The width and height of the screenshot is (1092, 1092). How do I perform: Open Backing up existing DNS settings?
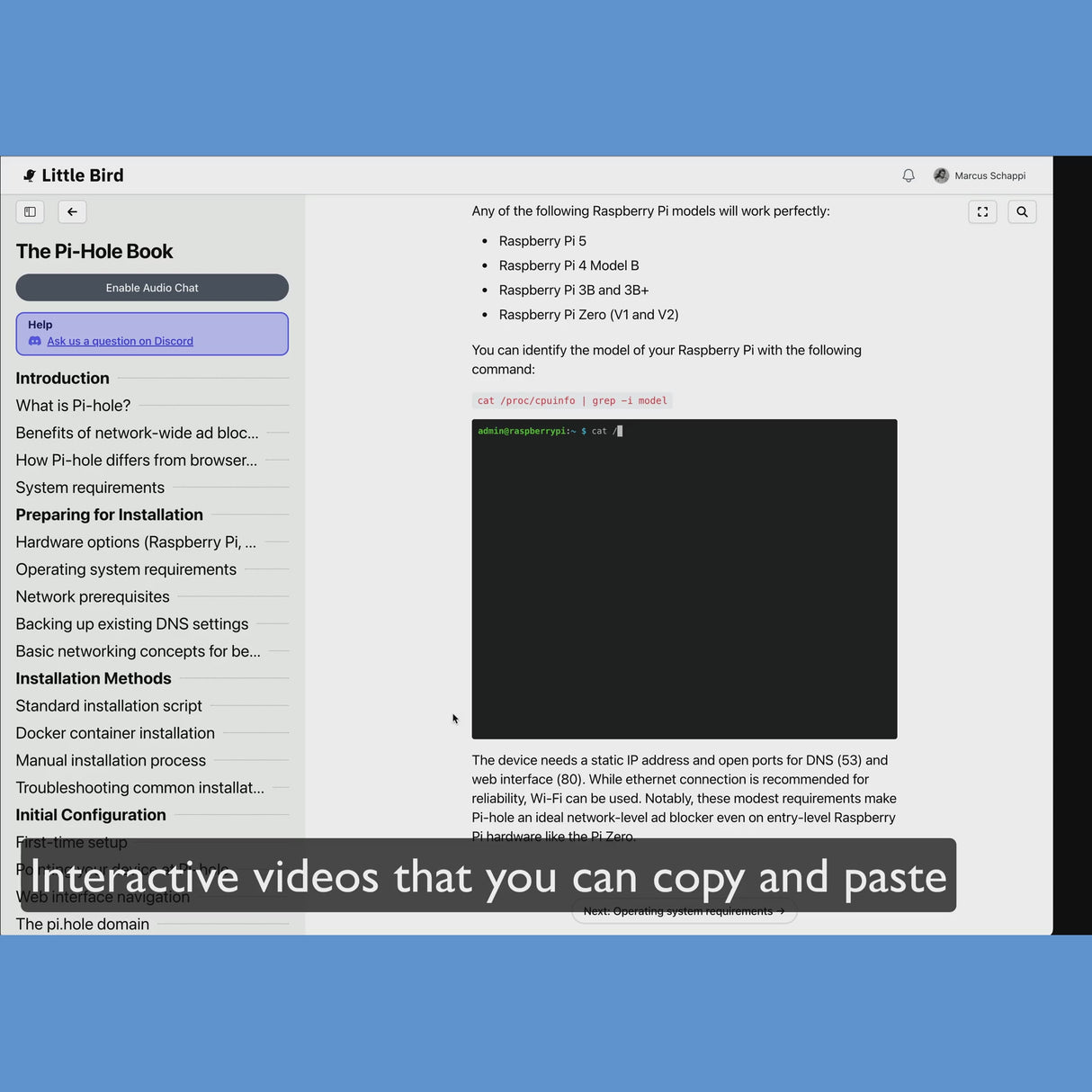131,624
